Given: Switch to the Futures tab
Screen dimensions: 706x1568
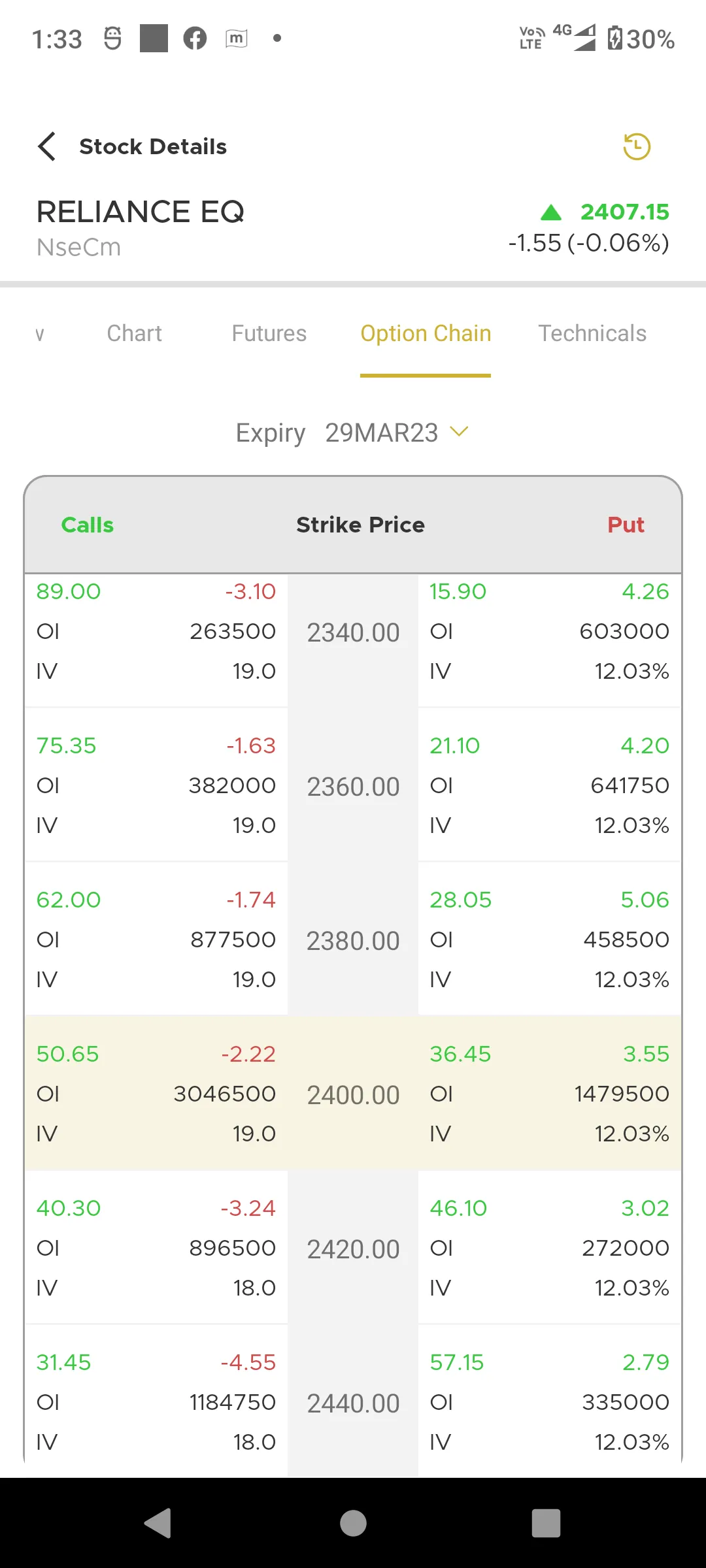Looking at the screenshot, I should click(269, 333).
